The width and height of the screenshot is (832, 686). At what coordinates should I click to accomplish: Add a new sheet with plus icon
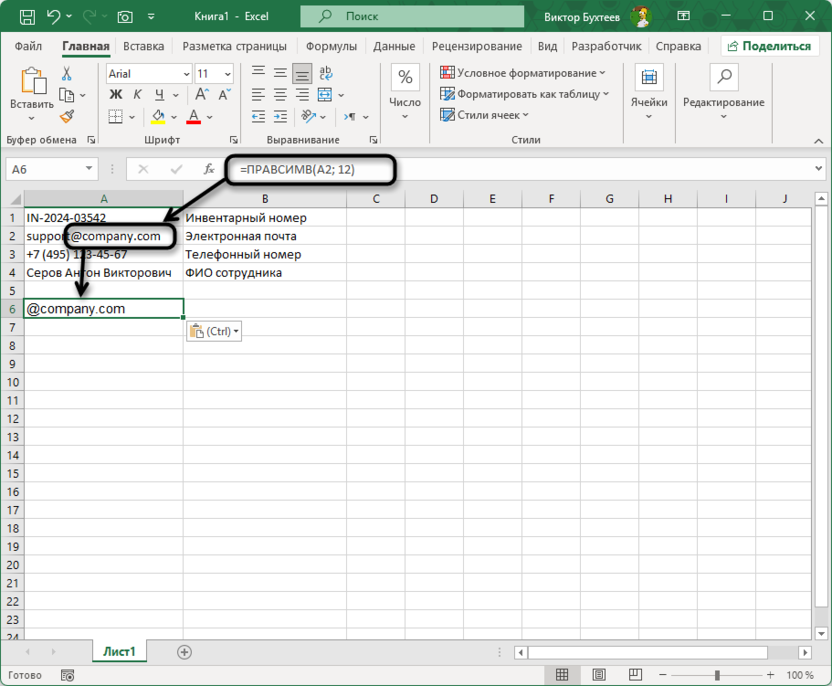[x=184, y=652]
